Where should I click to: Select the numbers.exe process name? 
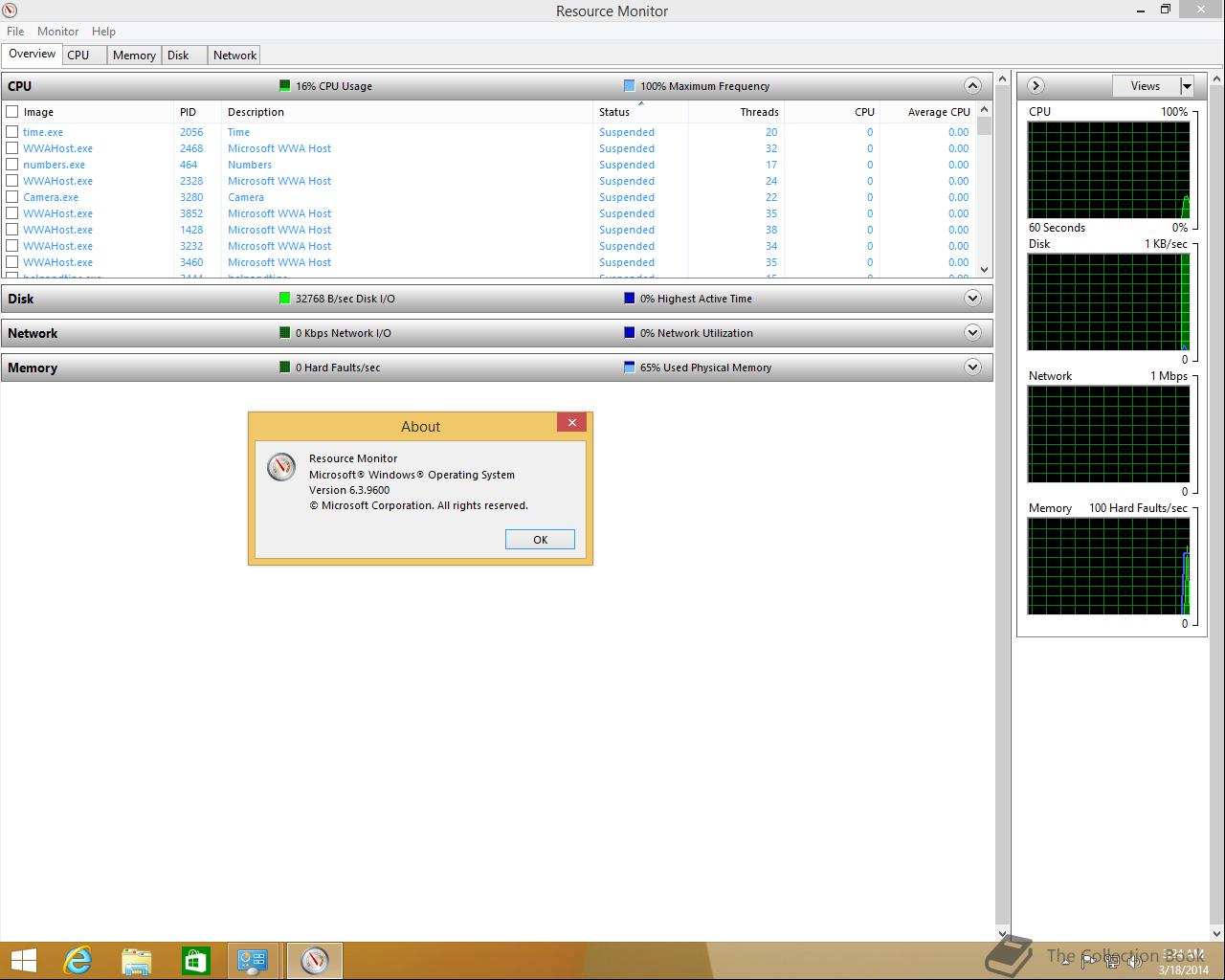pos(54,165)
